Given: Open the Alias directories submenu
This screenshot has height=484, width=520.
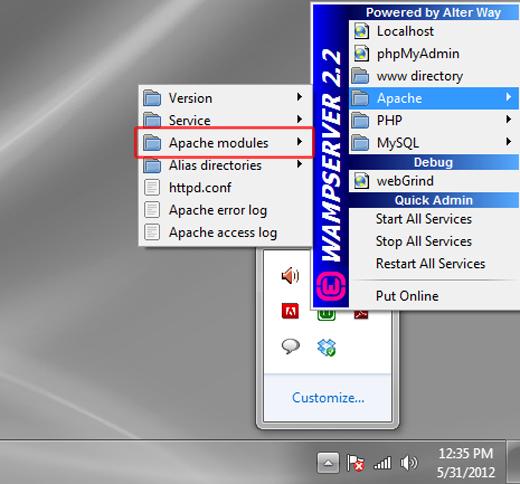Looking at the screenshot, I should pos(224,165).
